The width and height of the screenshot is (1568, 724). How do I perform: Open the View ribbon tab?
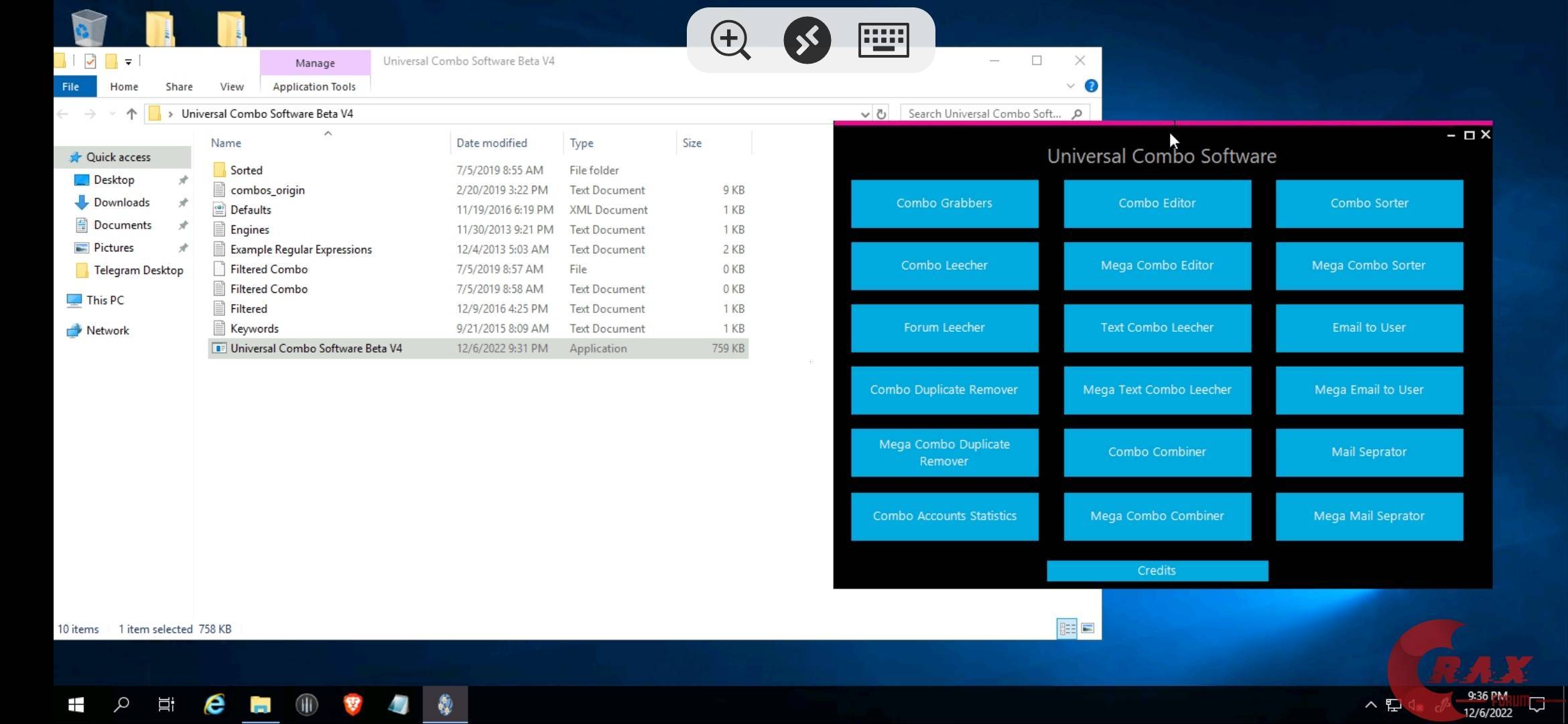point(231,86)
